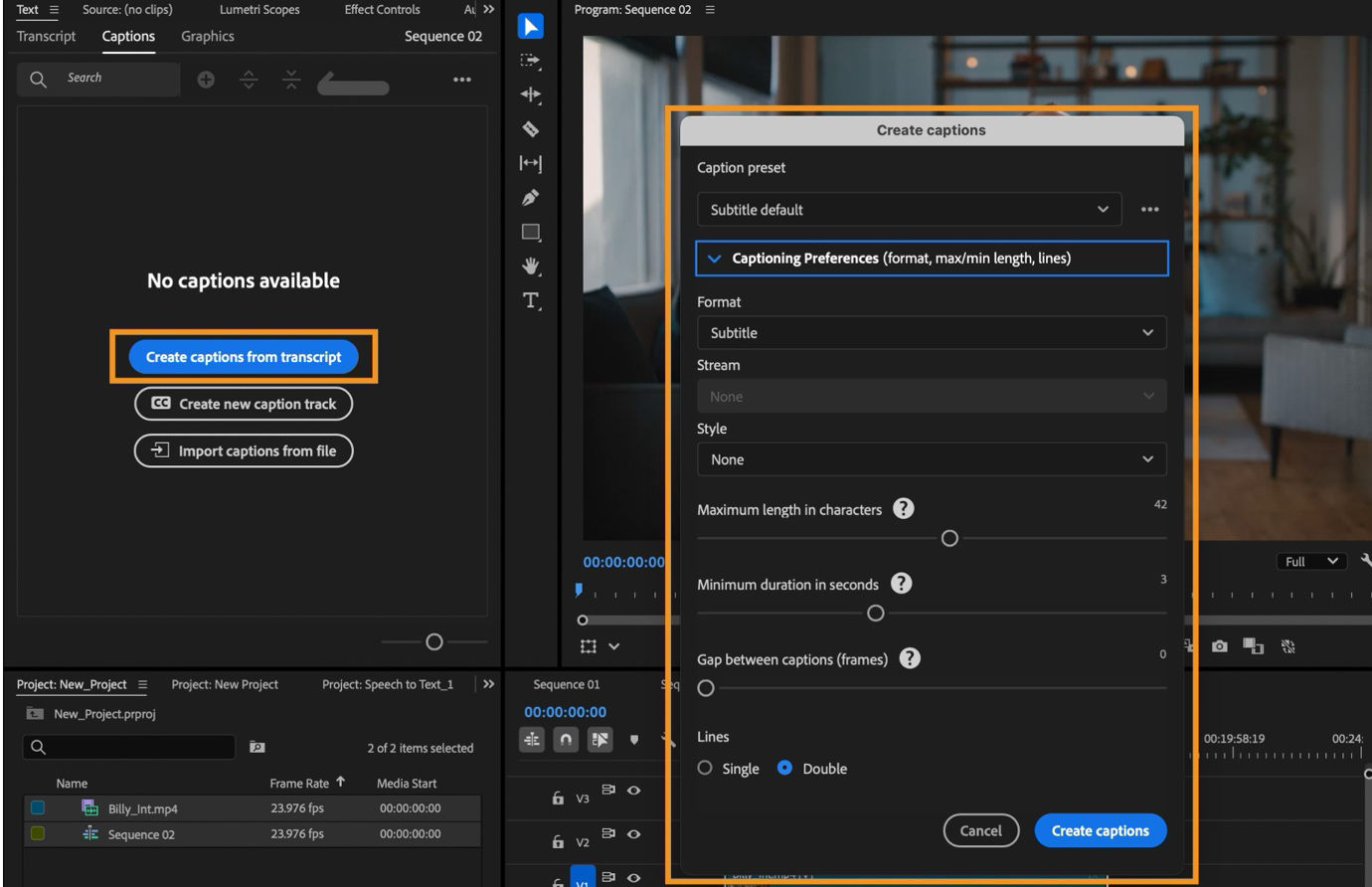The height and width of the screenshot is (887, 1372).
Task: Select the Type tool
Action: tap(530, 301)
